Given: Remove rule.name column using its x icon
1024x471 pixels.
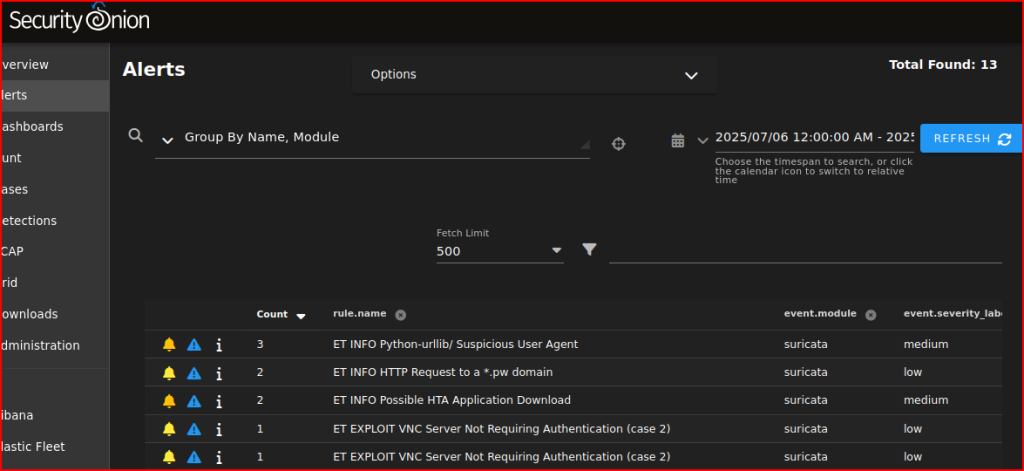Looking at the screenshot, I should click(x=400, y=314).
